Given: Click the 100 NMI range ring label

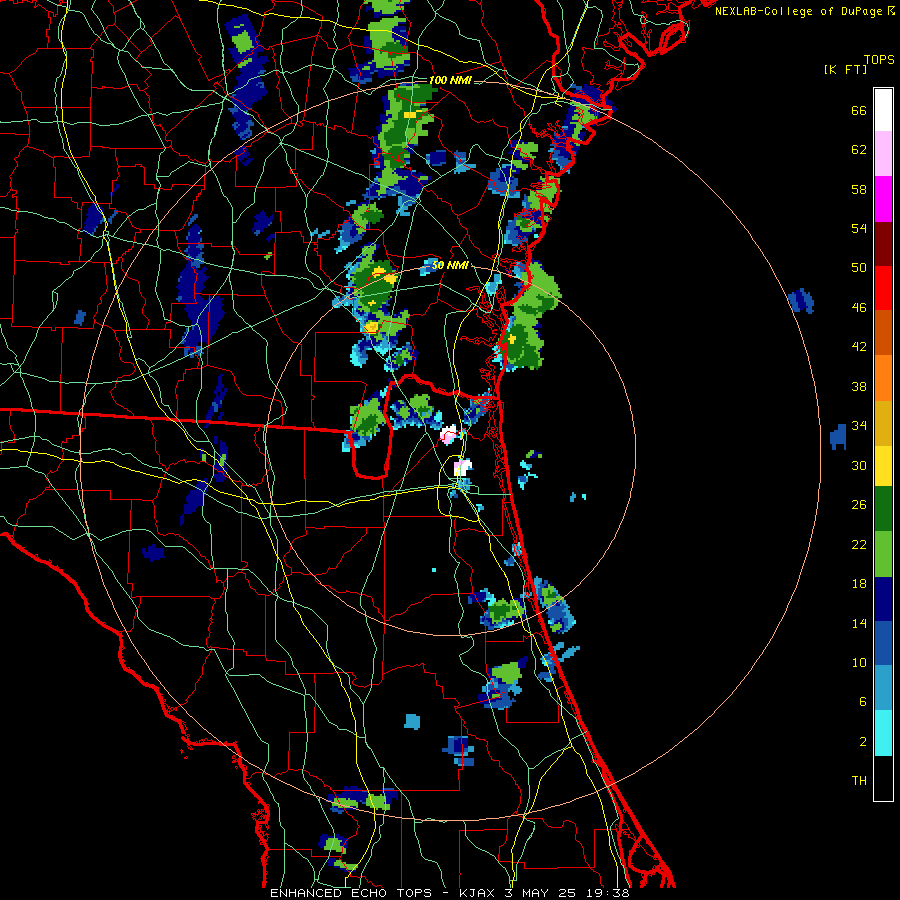Looking at the screenshot, I should coord(450,80).
